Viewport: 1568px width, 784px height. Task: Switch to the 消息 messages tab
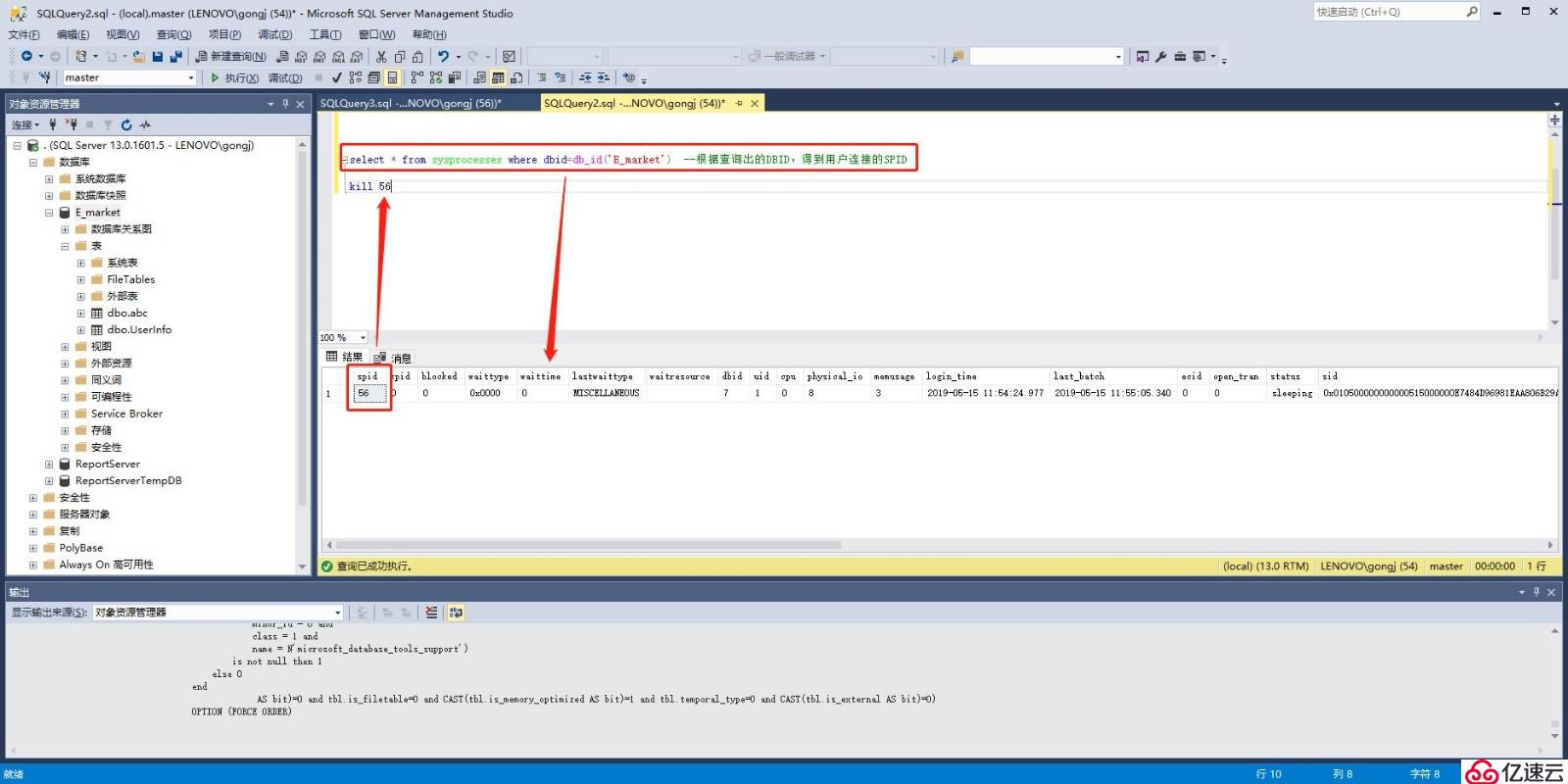click(393, 358)
